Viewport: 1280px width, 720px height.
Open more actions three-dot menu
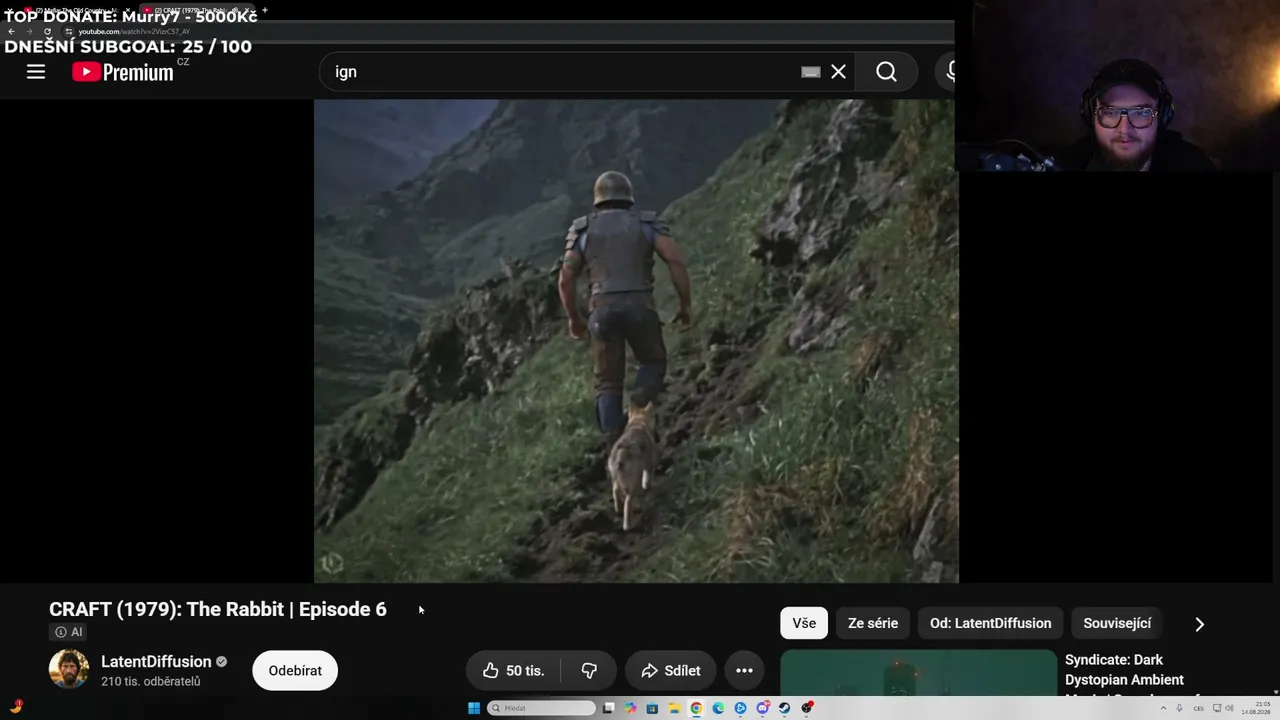(744, 671)
